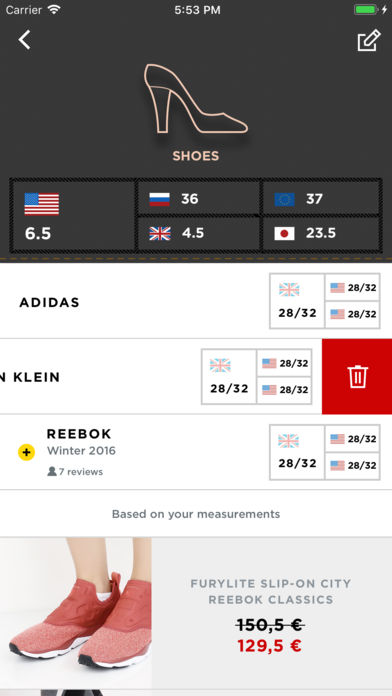Select the US flag size 6.5
Viewport: 392px width, 696px height.
point(73,216)
